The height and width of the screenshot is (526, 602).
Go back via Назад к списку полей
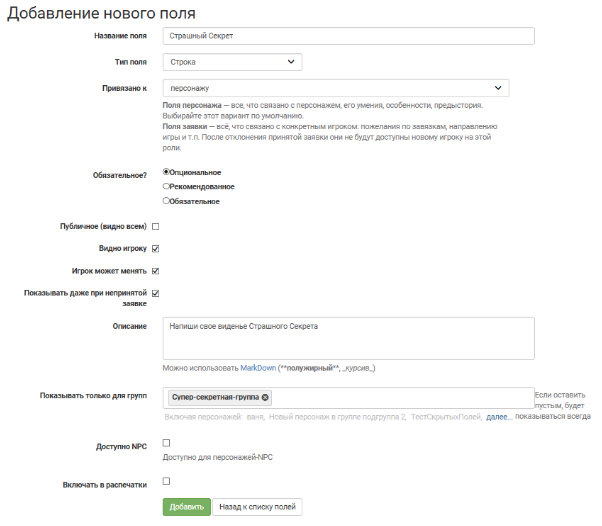click(259, 507)
